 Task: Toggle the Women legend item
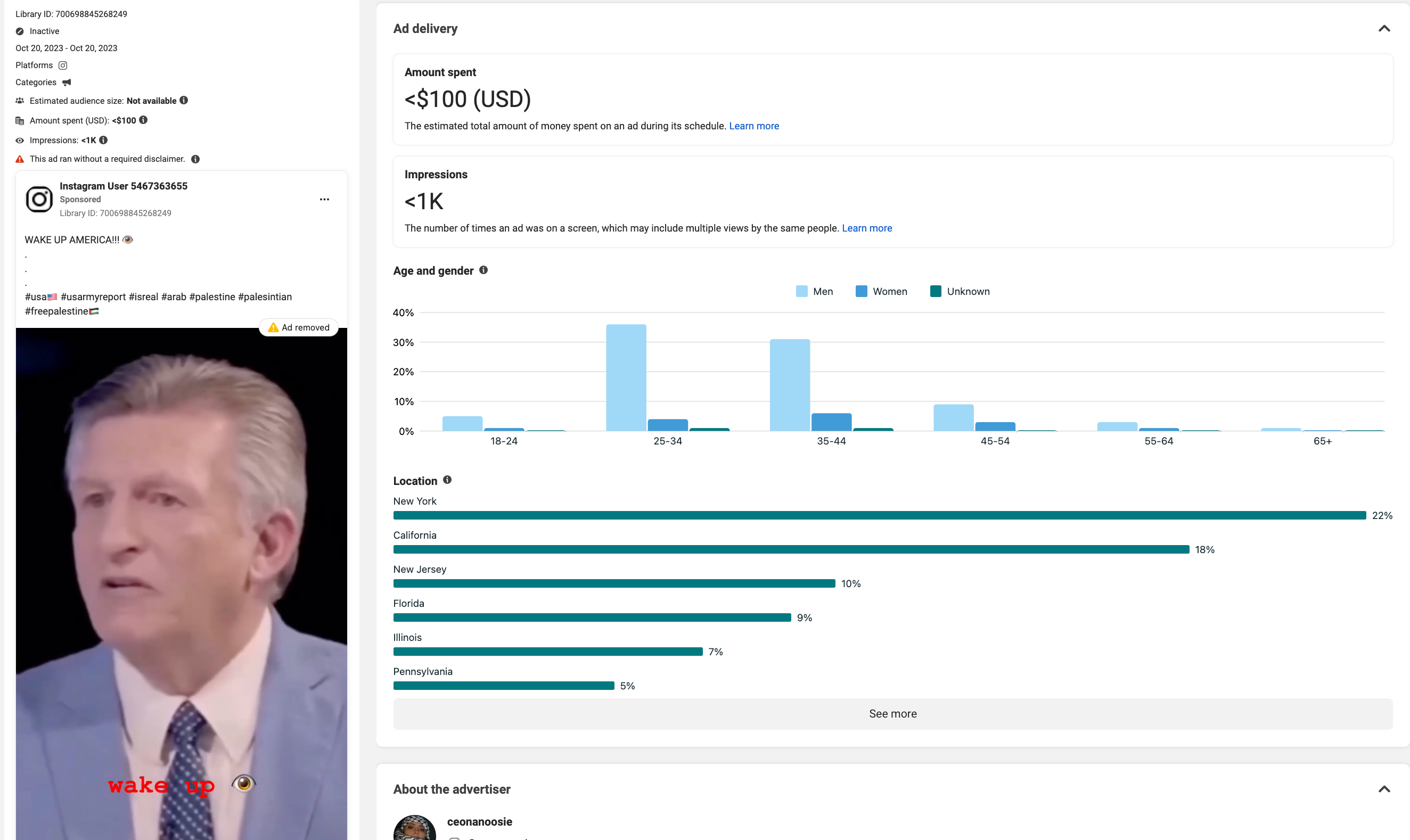pos(881,292)
